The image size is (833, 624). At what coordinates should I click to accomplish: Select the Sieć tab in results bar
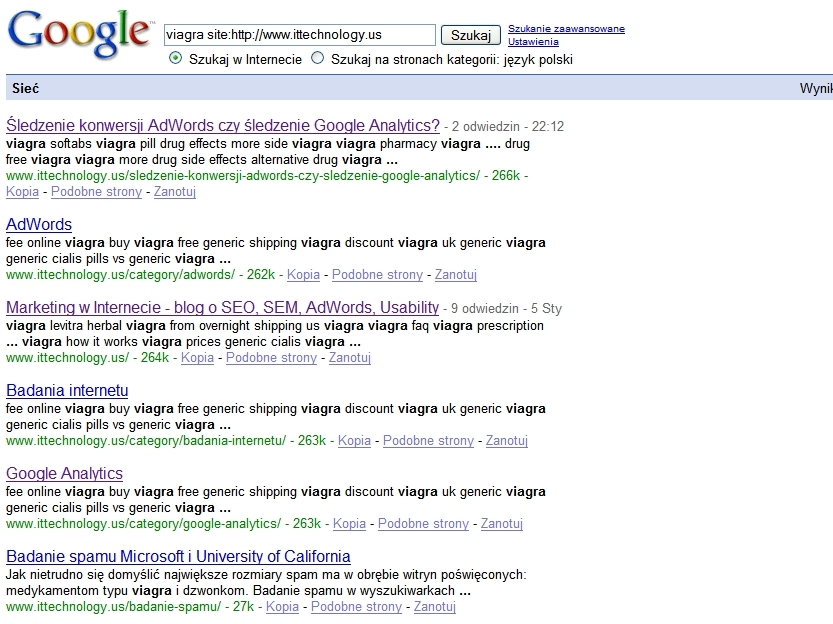[x=25, y=89]
